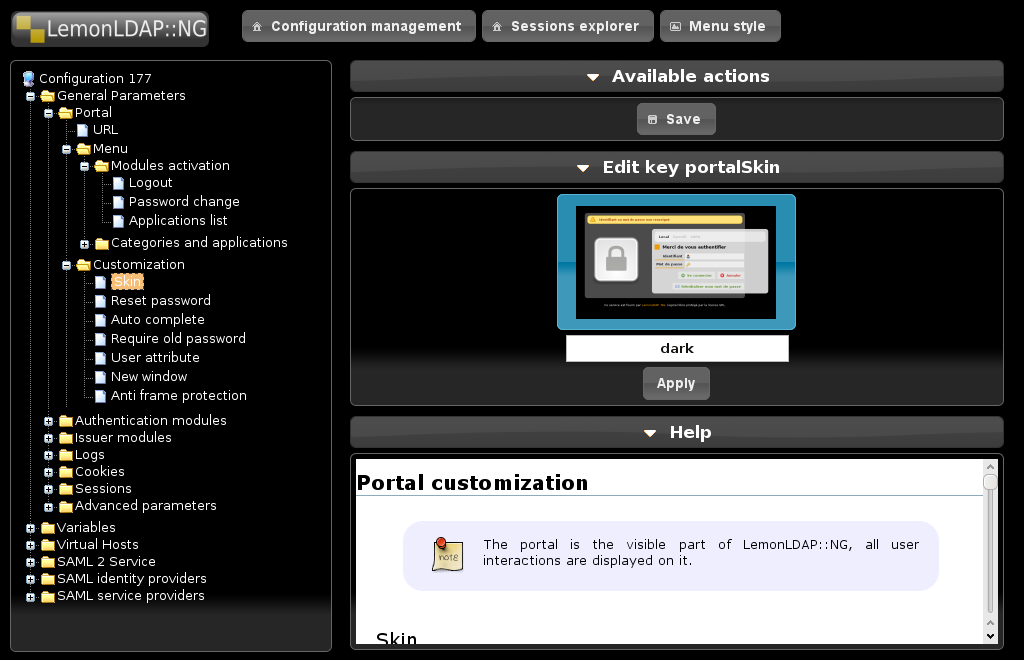Expand the SAML service providers node
The height and width of the screenshot is (660, 1024).
pos(30,597)
